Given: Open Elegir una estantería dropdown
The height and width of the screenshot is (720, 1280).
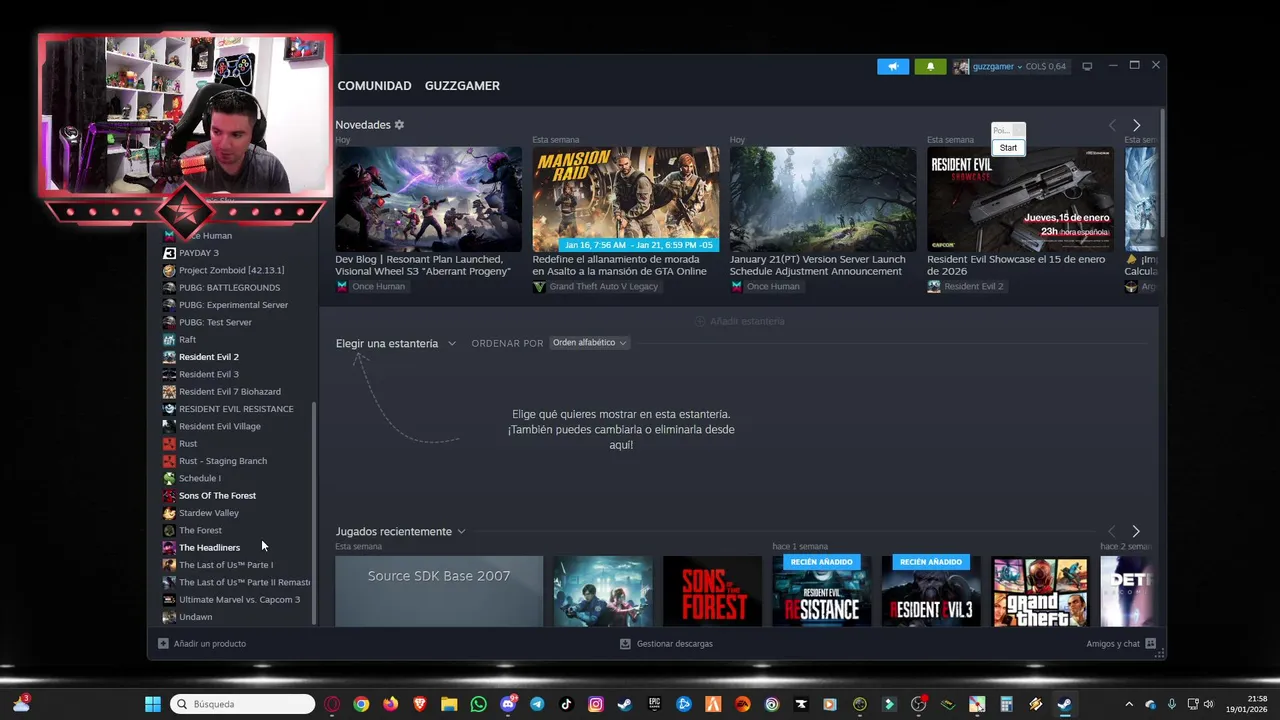Looking at the screenshot, I should pyautogui.click(x=396, y=343).
